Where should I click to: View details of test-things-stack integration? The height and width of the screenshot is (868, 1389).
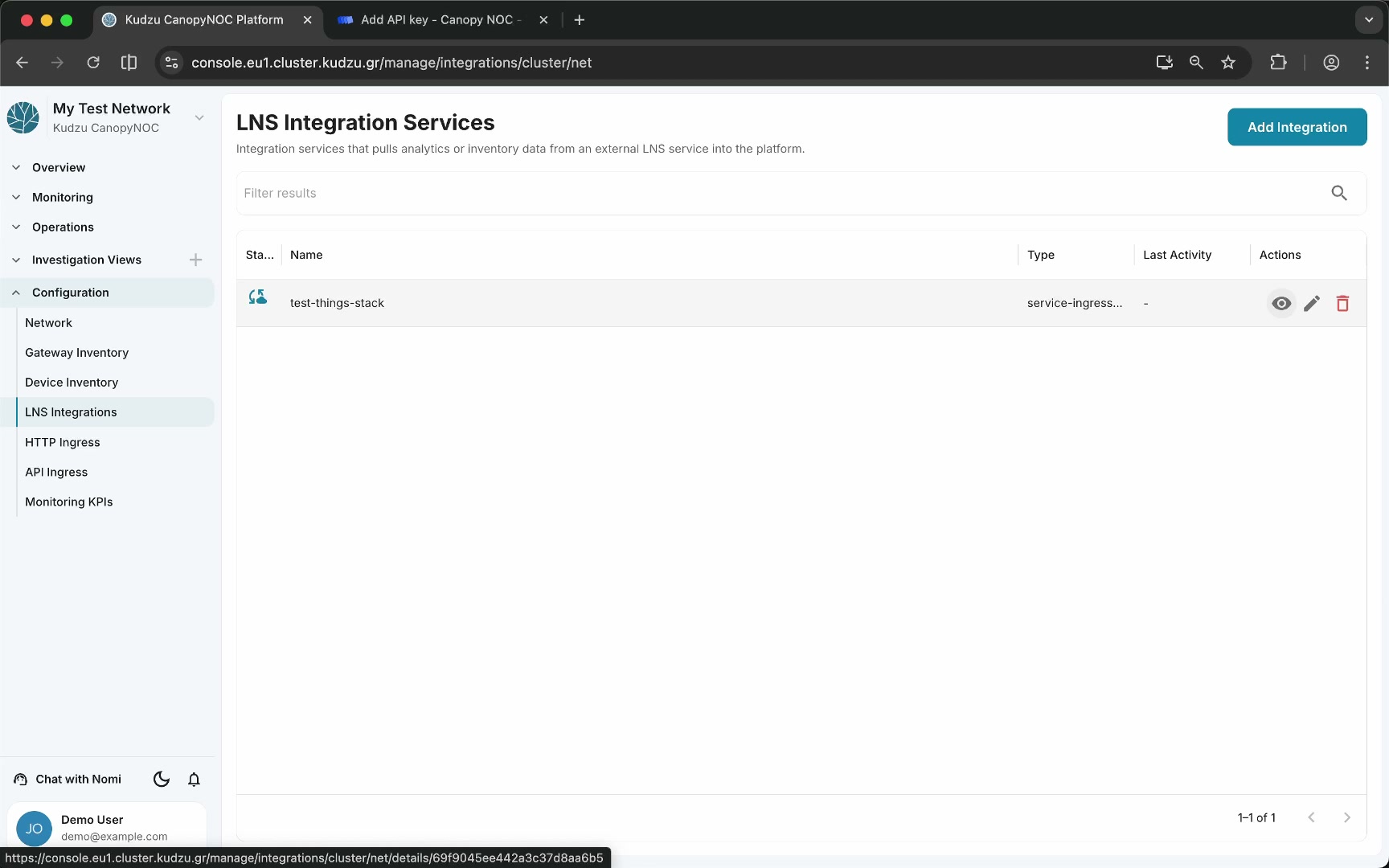pyautogui.click(x=1281, y=303)
